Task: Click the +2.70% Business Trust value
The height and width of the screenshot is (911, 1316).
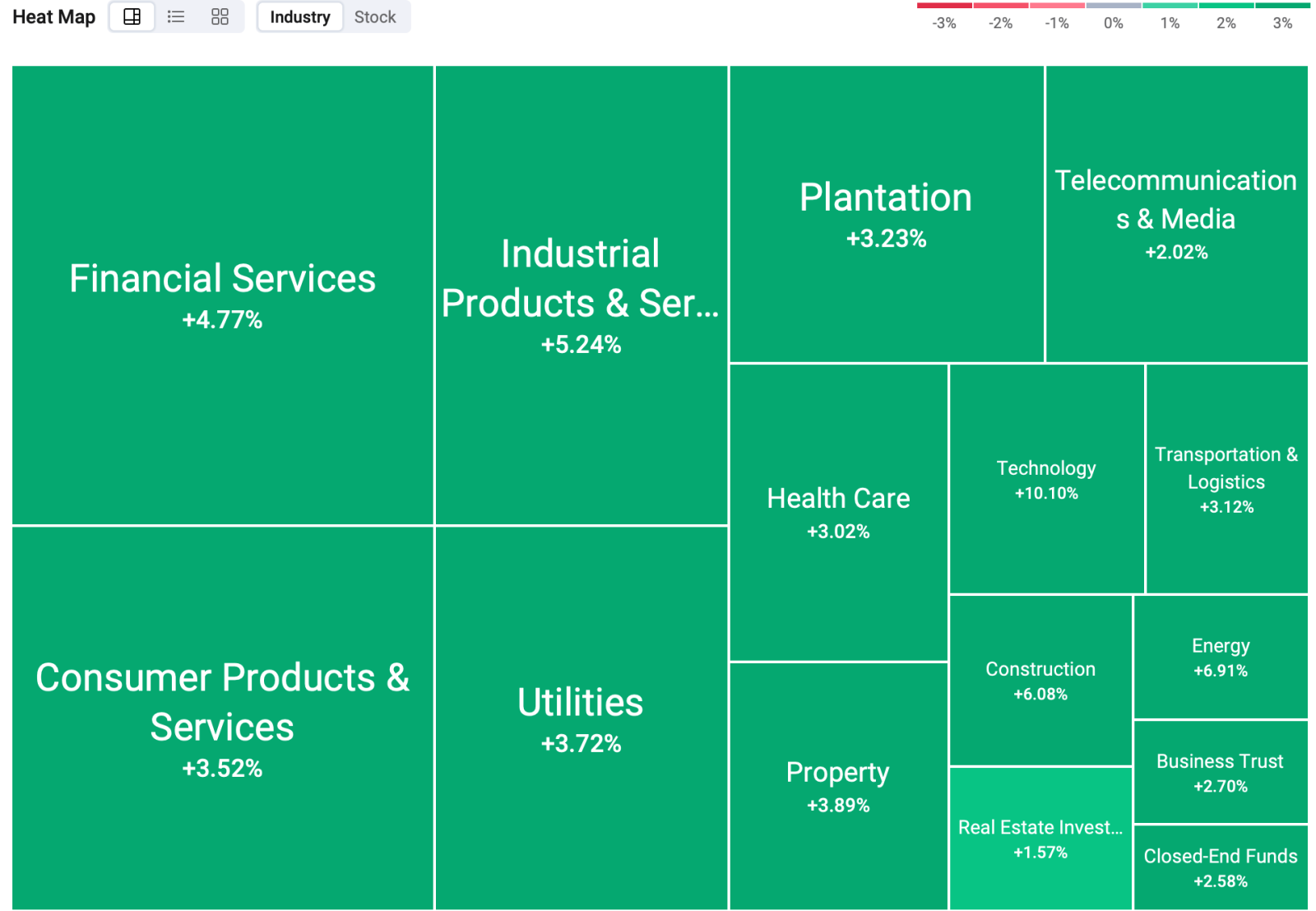Action: click(1221, 786)
